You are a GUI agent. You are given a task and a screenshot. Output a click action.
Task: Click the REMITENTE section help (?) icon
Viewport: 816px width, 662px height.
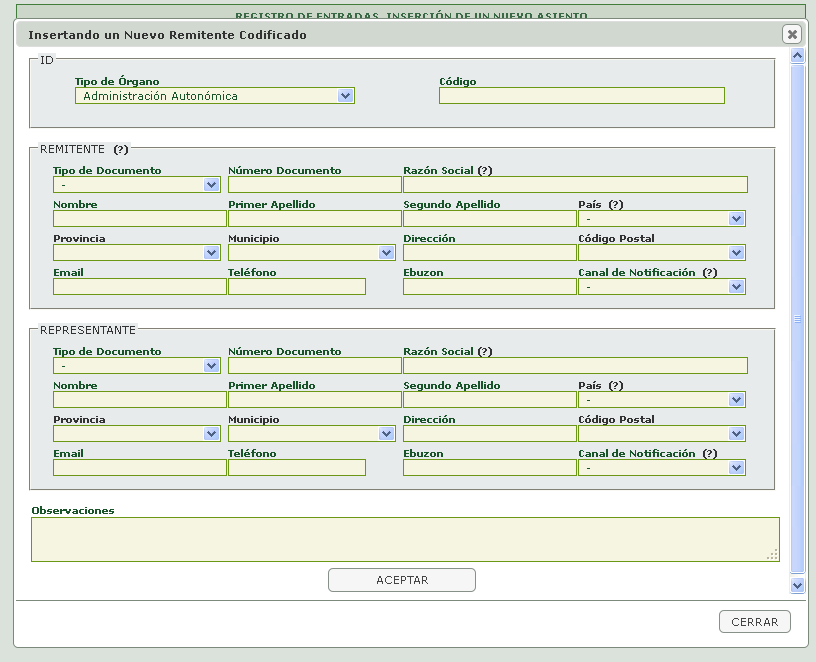[x=121, y=149]
